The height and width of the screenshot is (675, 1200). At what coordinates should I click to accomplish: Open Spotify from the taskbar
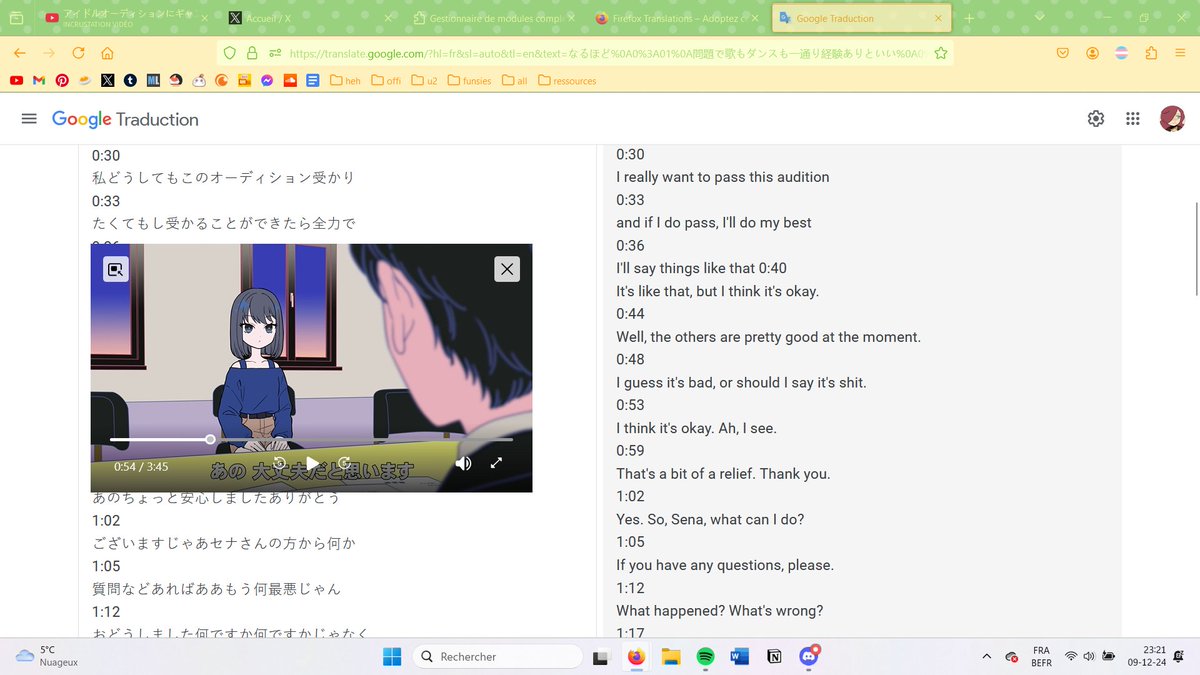coord(705,656)
